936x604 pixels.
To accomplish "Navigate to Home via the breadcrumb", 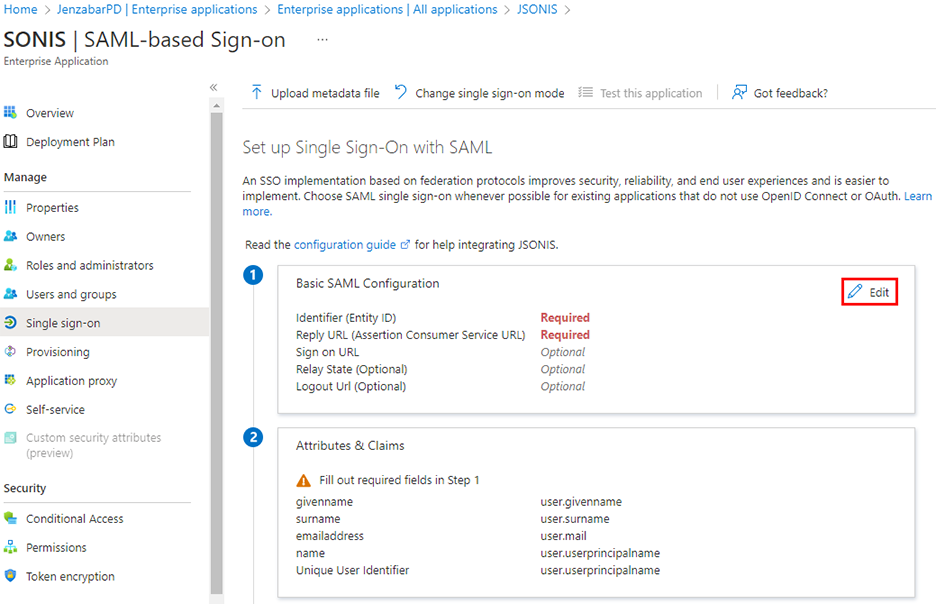I will tap(20, 9).
